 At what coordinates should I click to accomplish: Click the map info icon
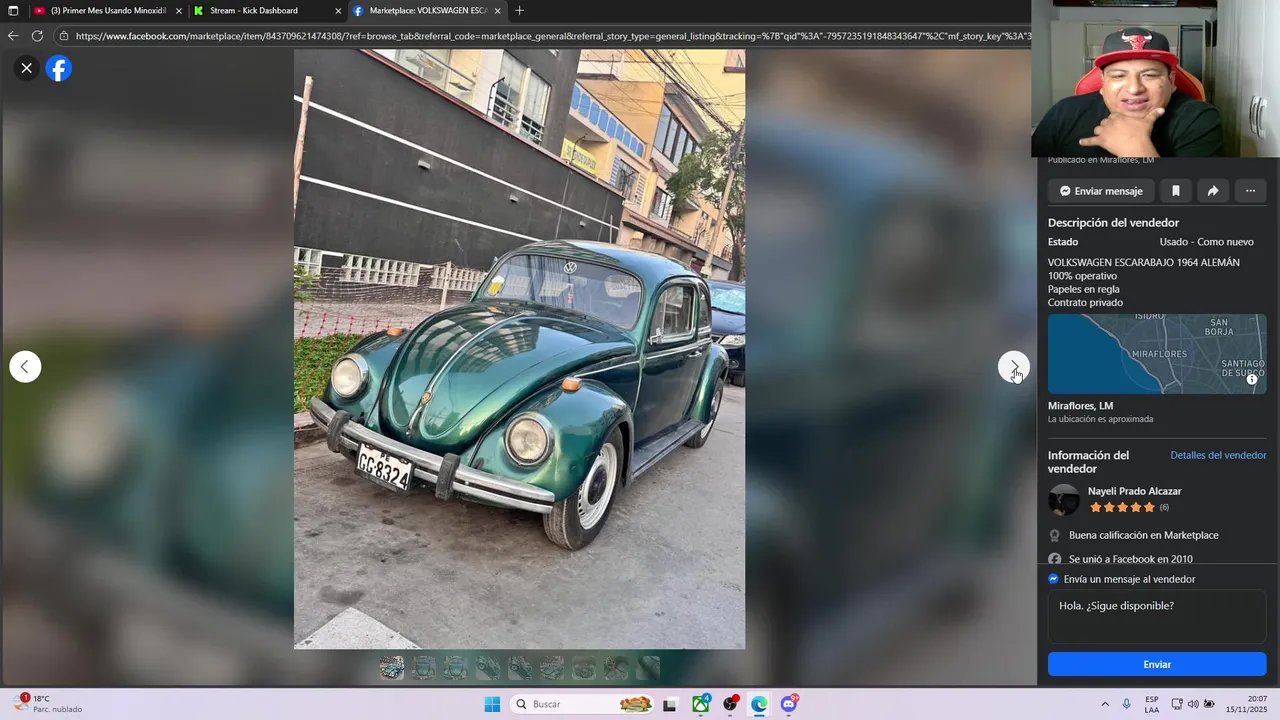tap(1252, 379)
